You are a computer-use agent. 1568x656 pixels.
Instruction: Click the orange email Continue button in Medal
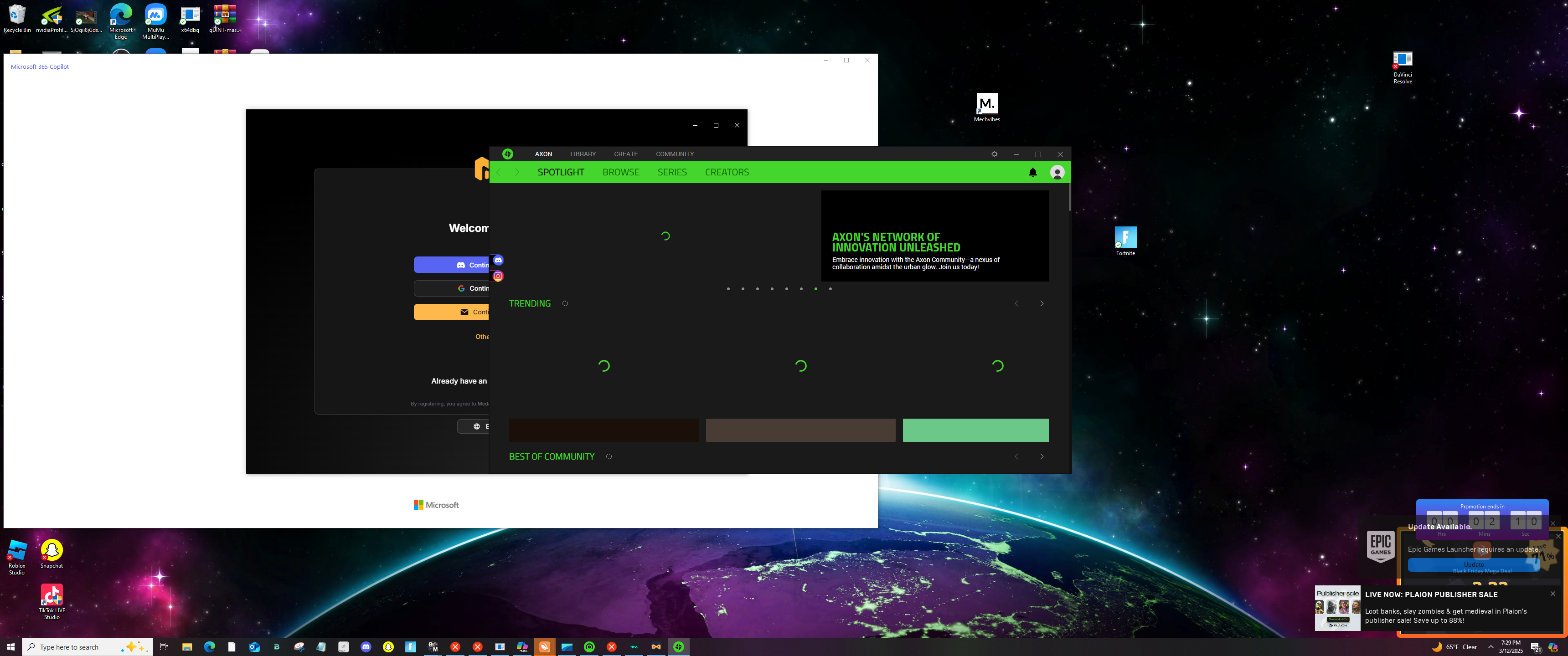pos(452,312)
